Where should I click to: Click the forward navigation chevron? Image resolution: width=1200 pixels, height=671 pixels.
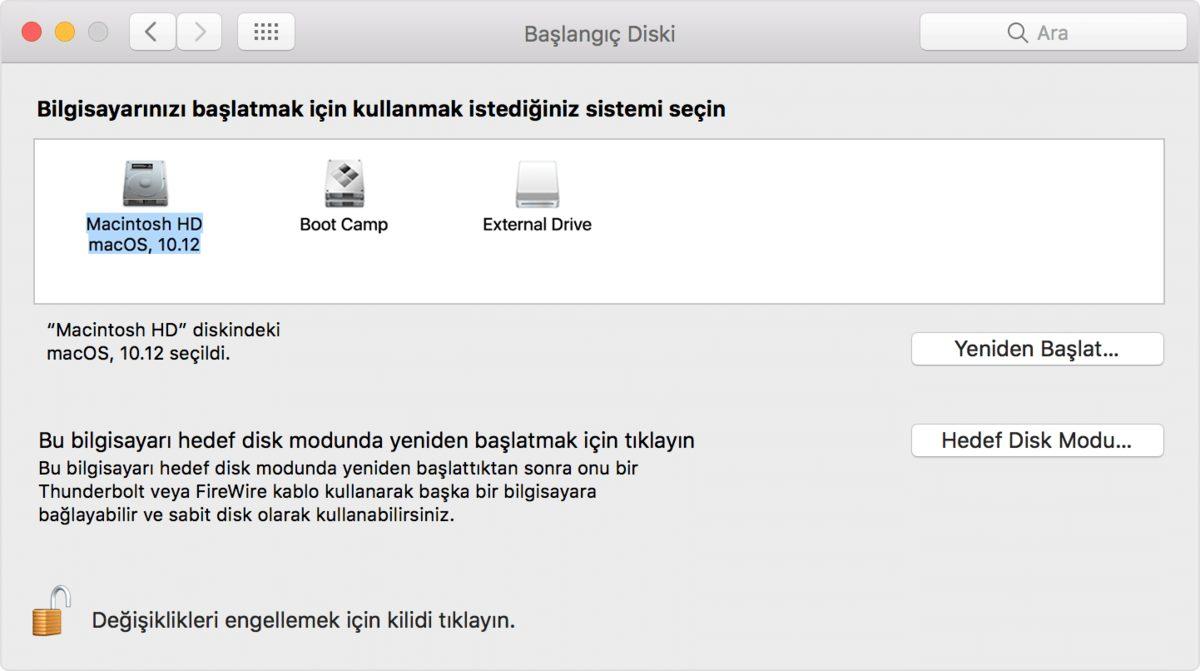tap(199, 31)
